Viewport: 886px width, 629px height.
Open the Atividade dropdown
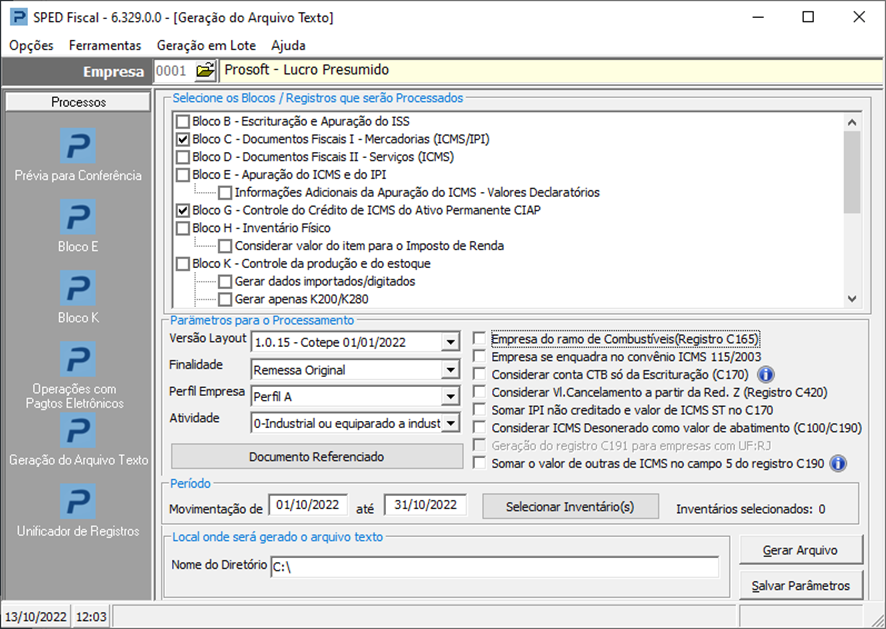click(x=450, y=423)
